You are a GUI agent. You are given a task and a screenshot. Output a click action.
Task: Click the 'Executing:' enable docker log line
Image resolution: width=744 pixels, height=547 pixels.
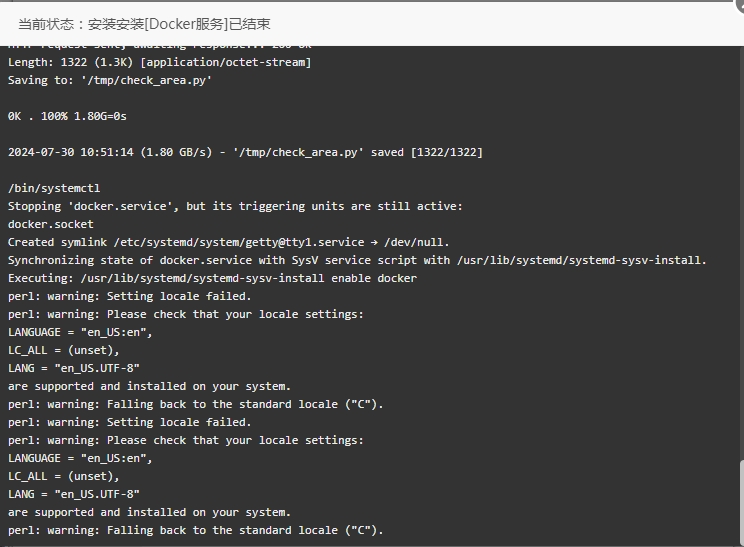pyautogui.click(x=212, y=278)
